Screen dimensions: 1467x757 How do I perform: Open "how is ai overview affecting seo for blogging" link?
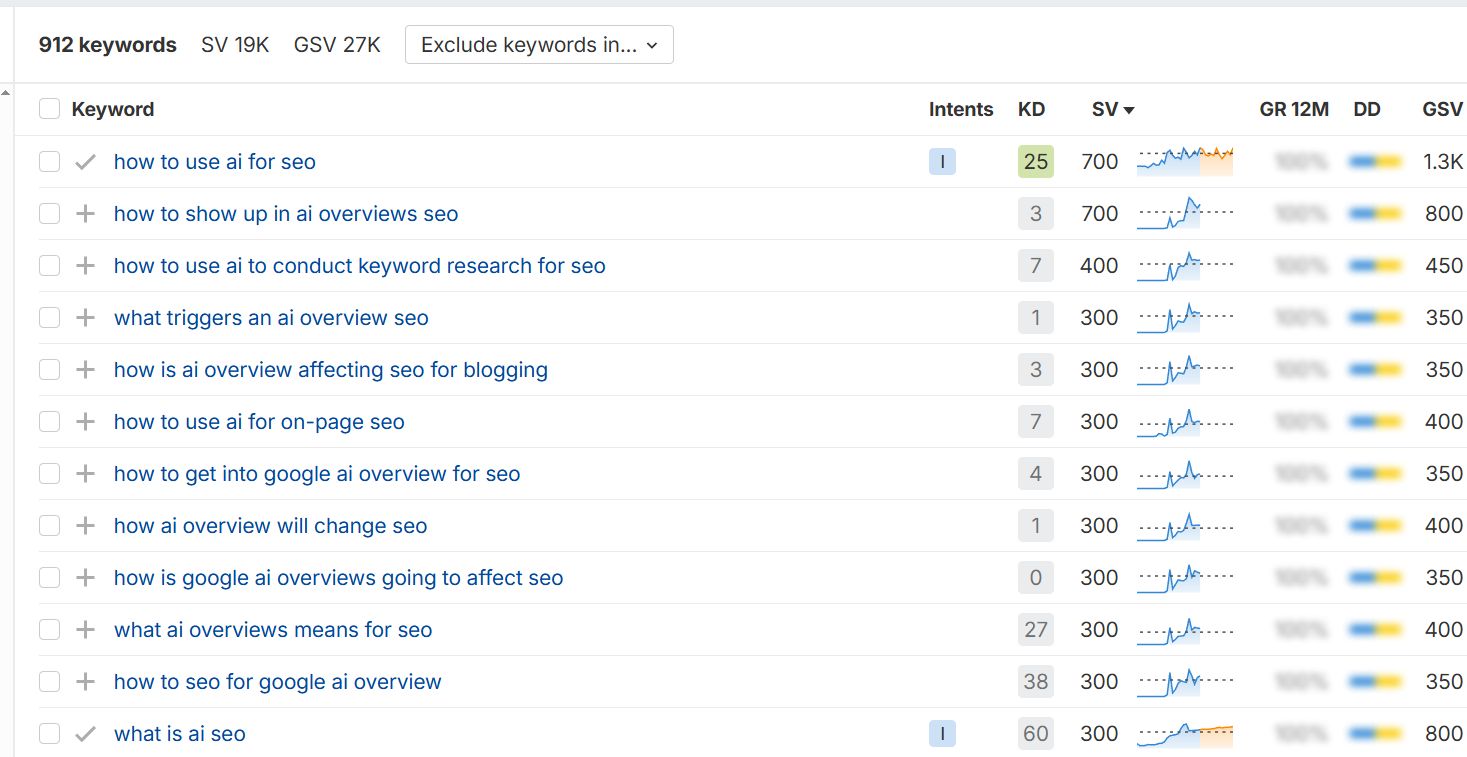331,370
